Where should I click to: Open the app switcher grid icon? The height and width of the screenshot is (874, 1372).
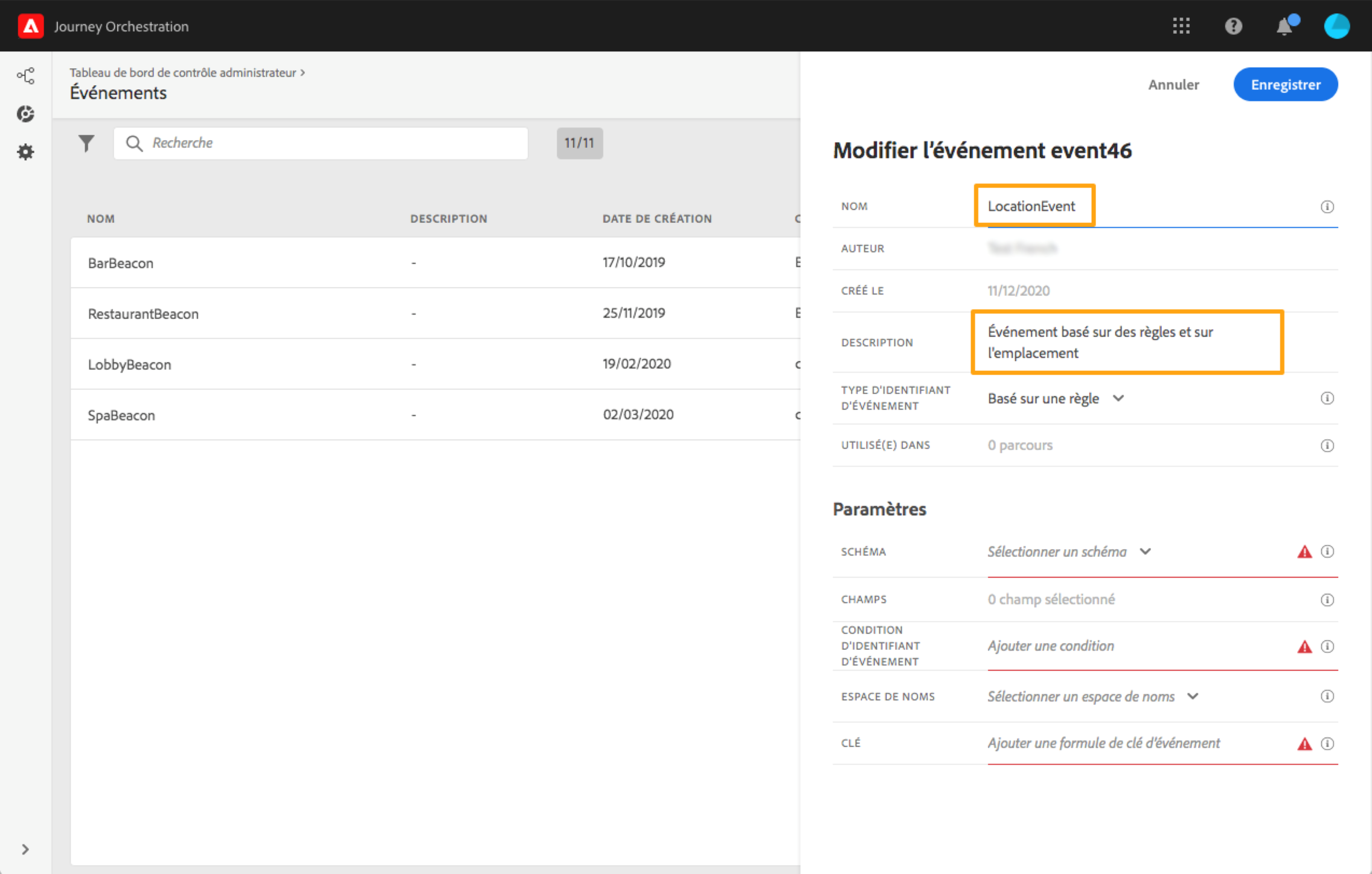[x=1181, y=26]
